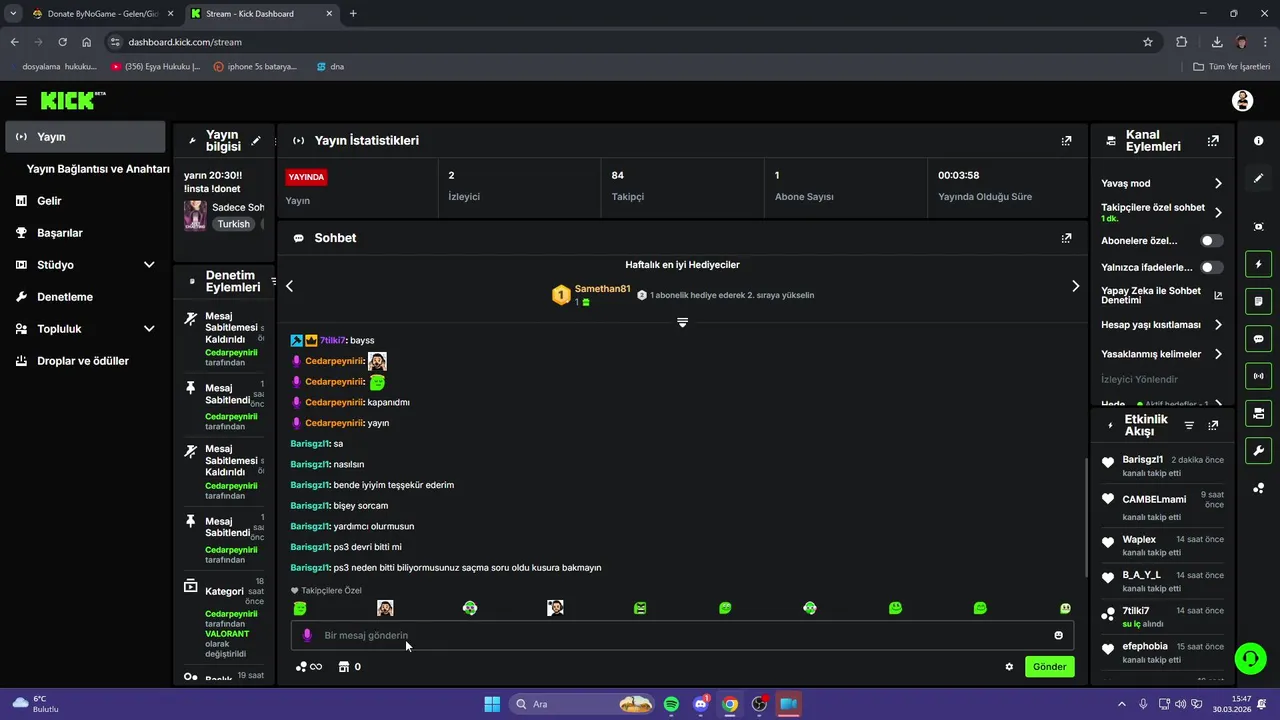Viewport: 1280px width, 720px height.
Task: Click the pencil icon in right toolbar
Action: pyautogui.click(x=1258, y=178)
